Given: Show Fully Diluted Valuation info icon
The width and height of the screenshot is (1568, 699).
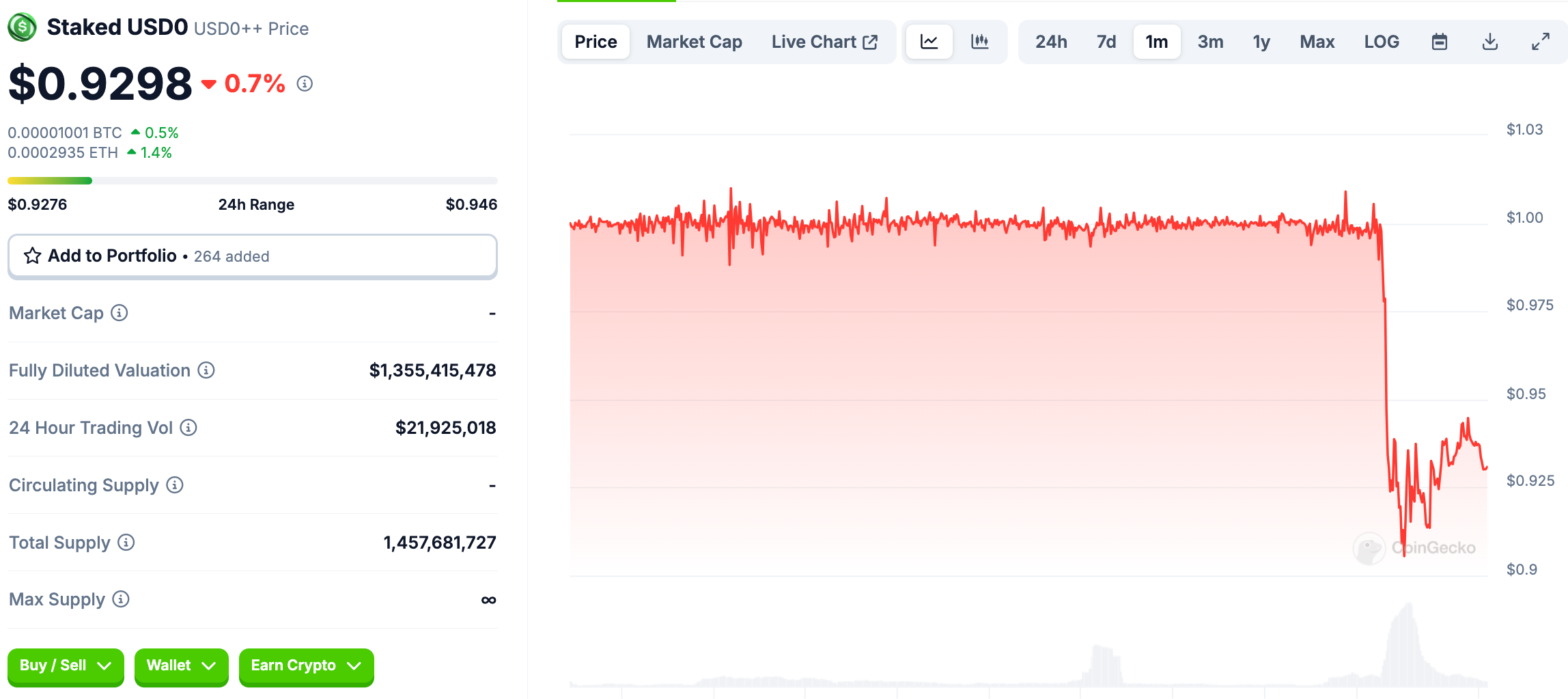Looking at the screenshot, I should (x=206, y=370).
